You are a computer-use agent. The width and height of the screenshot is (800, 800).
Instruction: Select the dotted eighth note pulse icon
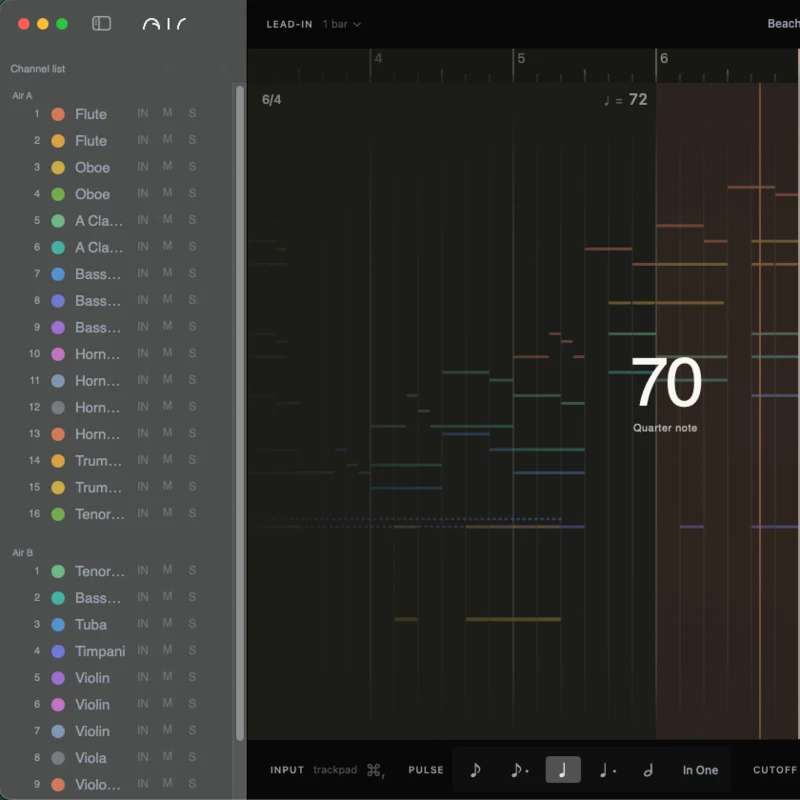tap(519, 769)
